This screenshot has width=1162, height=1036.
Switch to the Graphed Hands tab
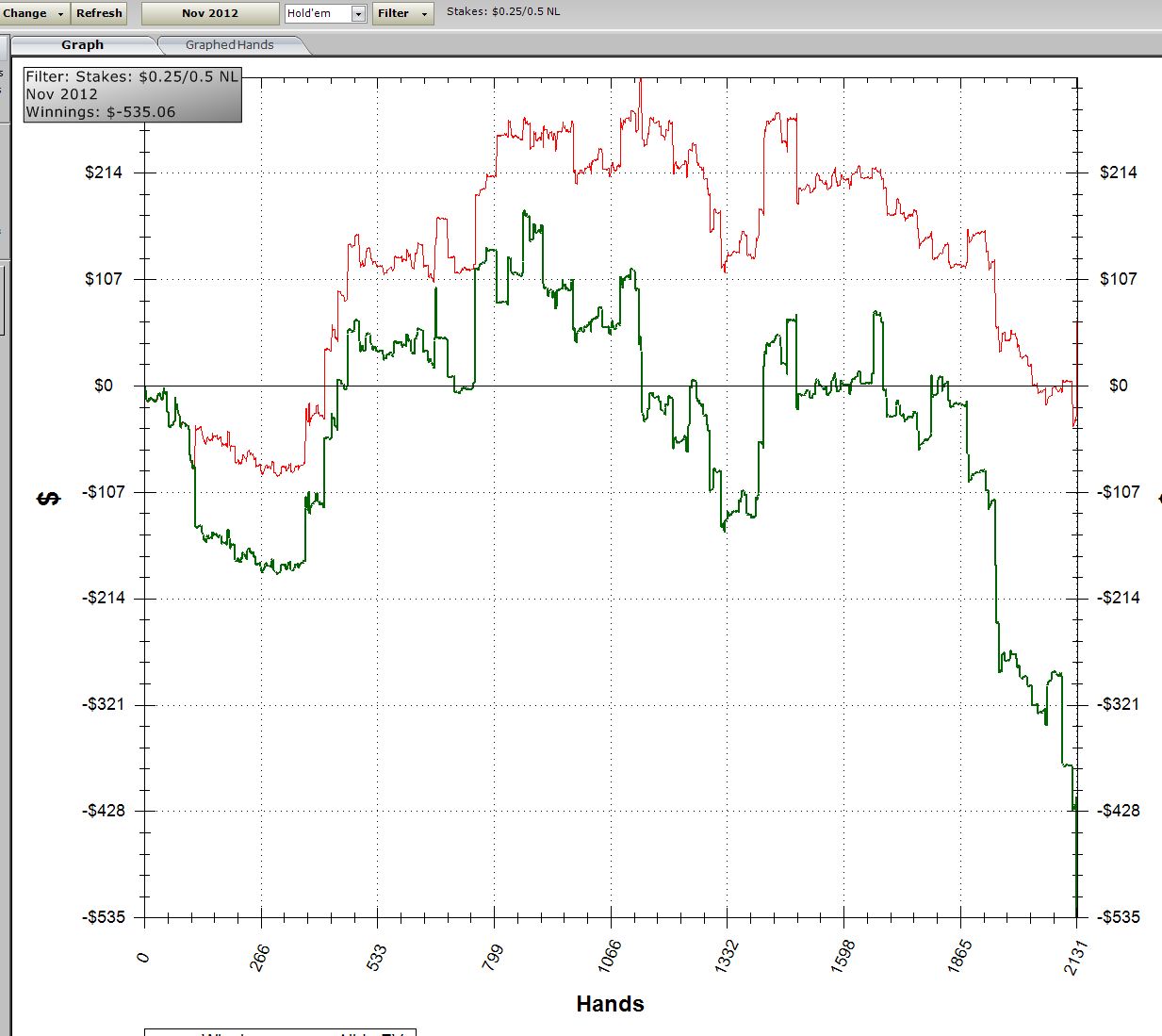pos(229,44)
